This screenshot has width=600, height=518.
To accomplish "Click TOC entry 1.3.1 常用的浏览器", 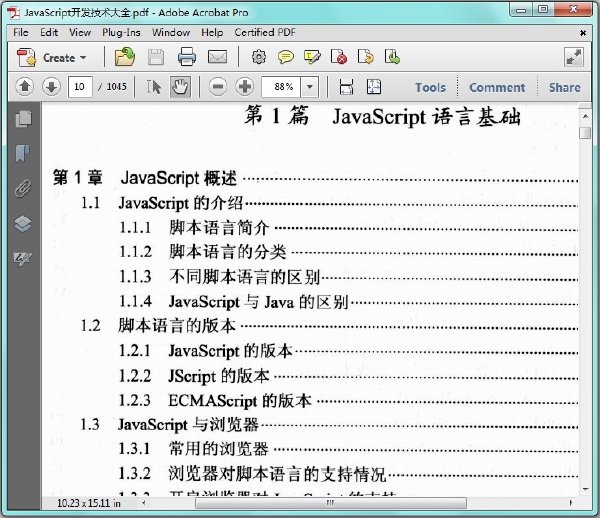I will coord(194,449).
